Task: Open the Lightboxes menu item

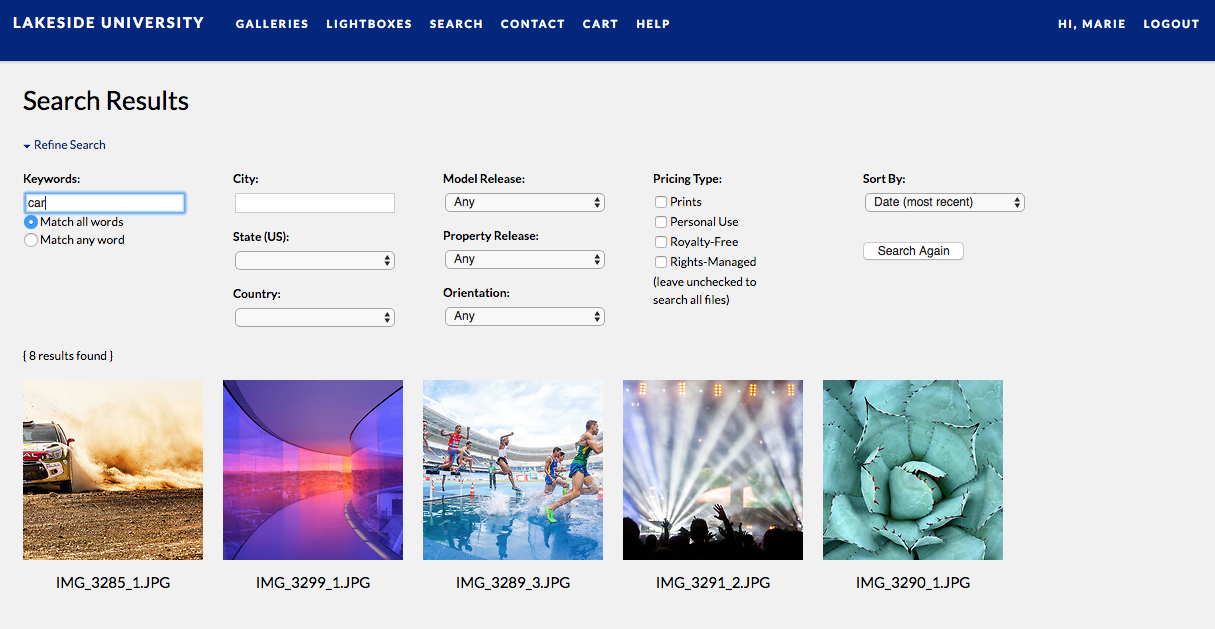Action: pos(369,24)
